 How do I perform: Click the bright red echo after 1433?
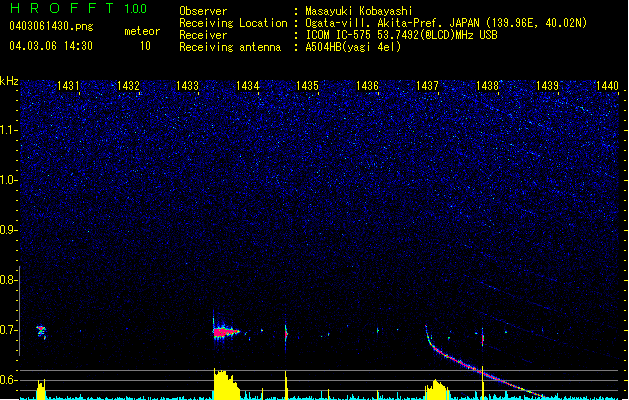point(226,332)
